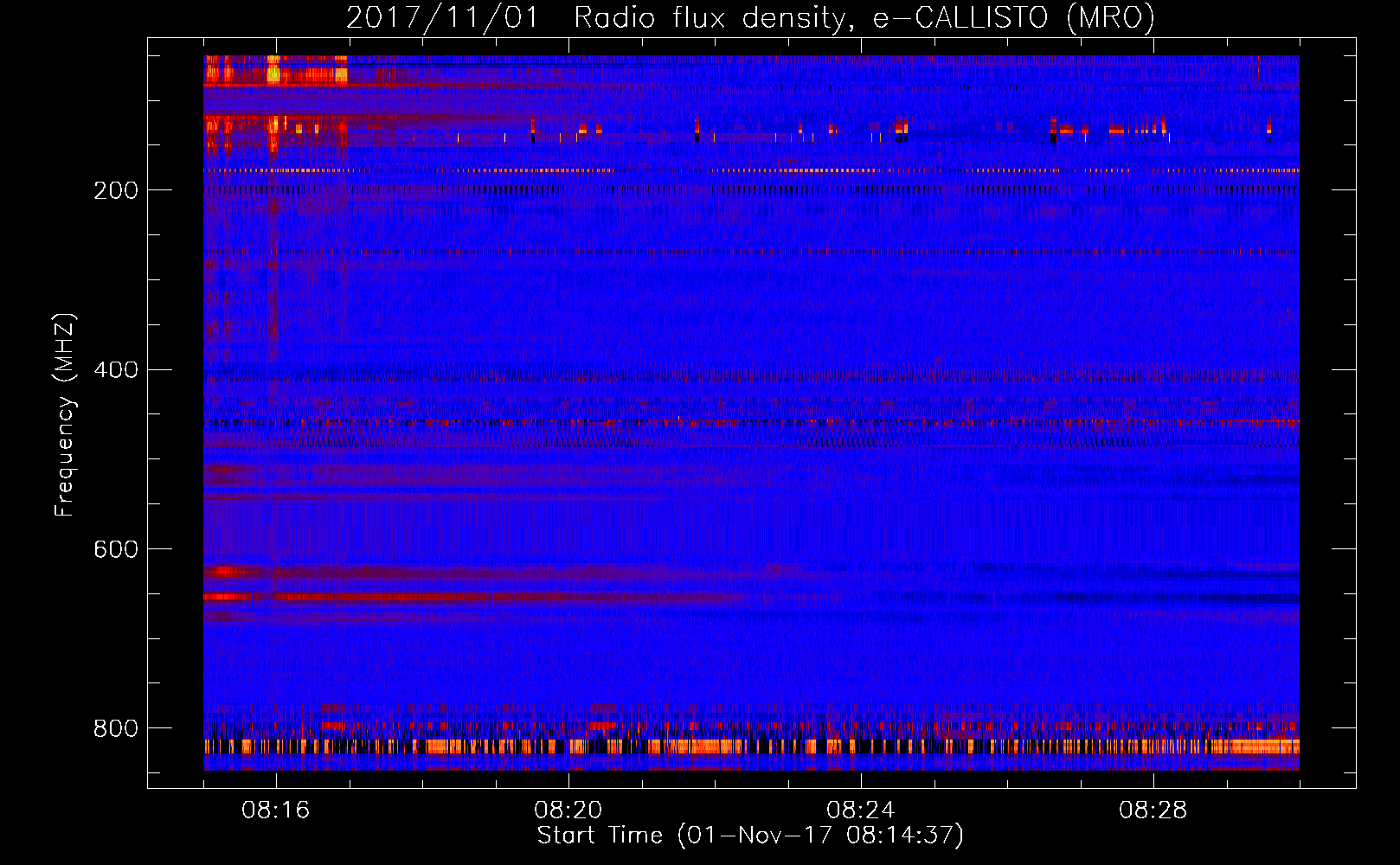Click the 600 frequency tick label

point(116,550)
